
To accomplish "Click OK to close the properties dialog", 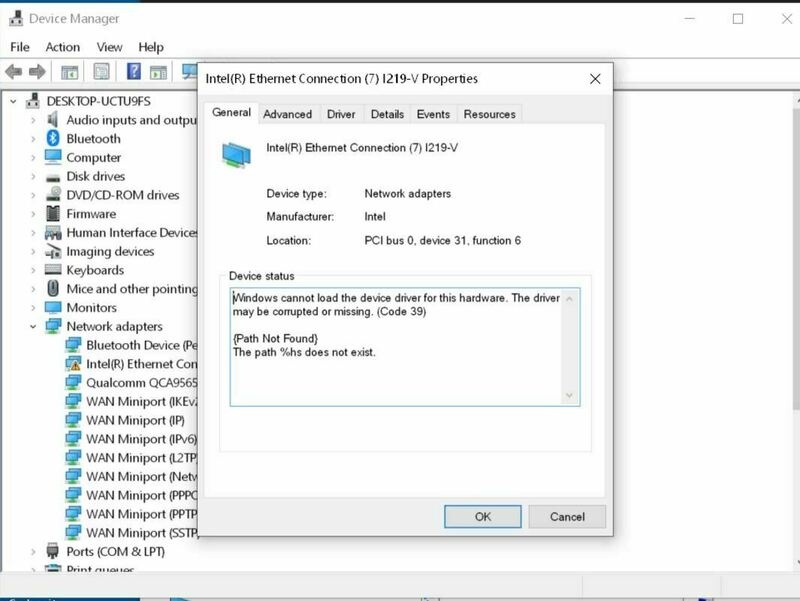I will pyautogui.click(x=483, y=517).
